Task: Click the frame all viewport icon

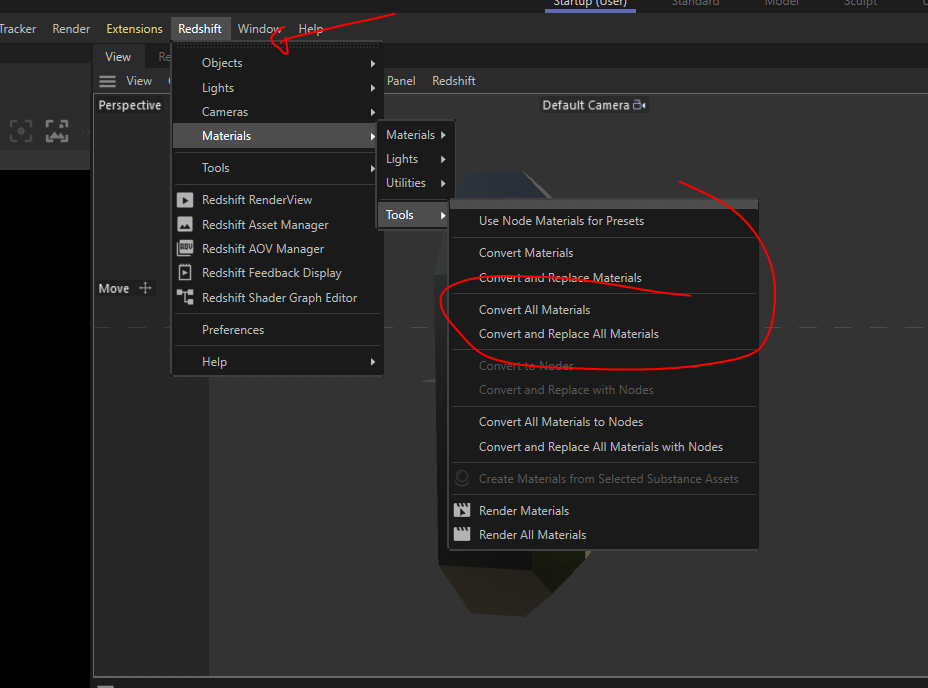Action: tap(57, 131)
